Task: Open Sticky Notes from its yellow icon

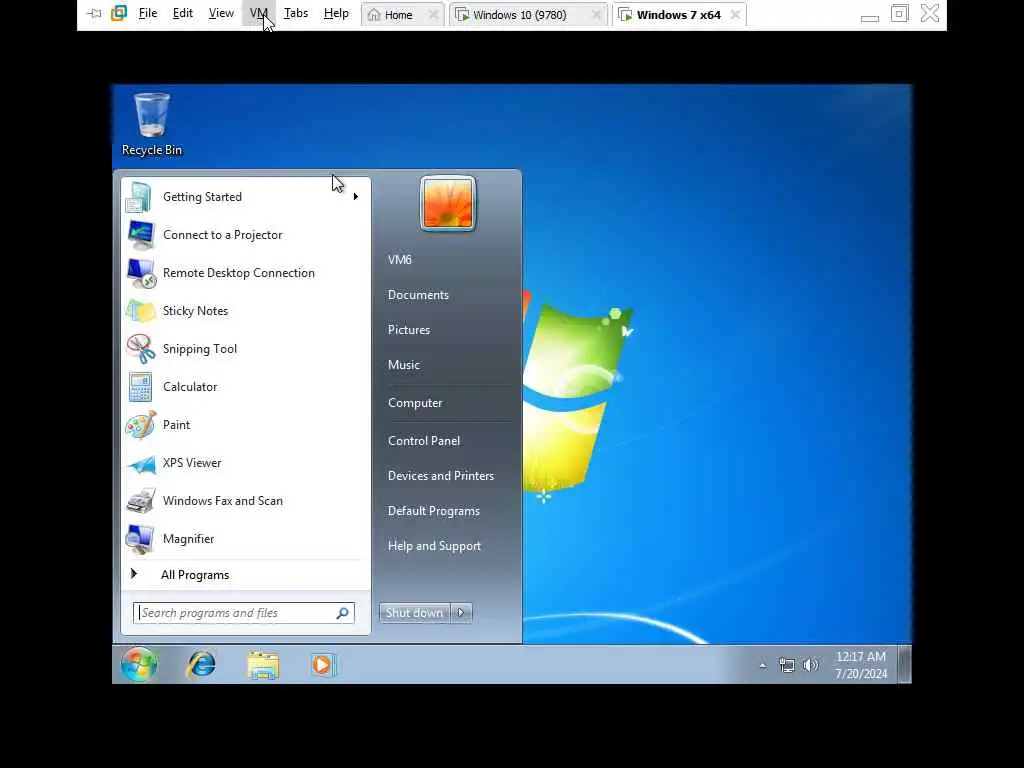Action: pyautogui.click(x=140, y=311)
